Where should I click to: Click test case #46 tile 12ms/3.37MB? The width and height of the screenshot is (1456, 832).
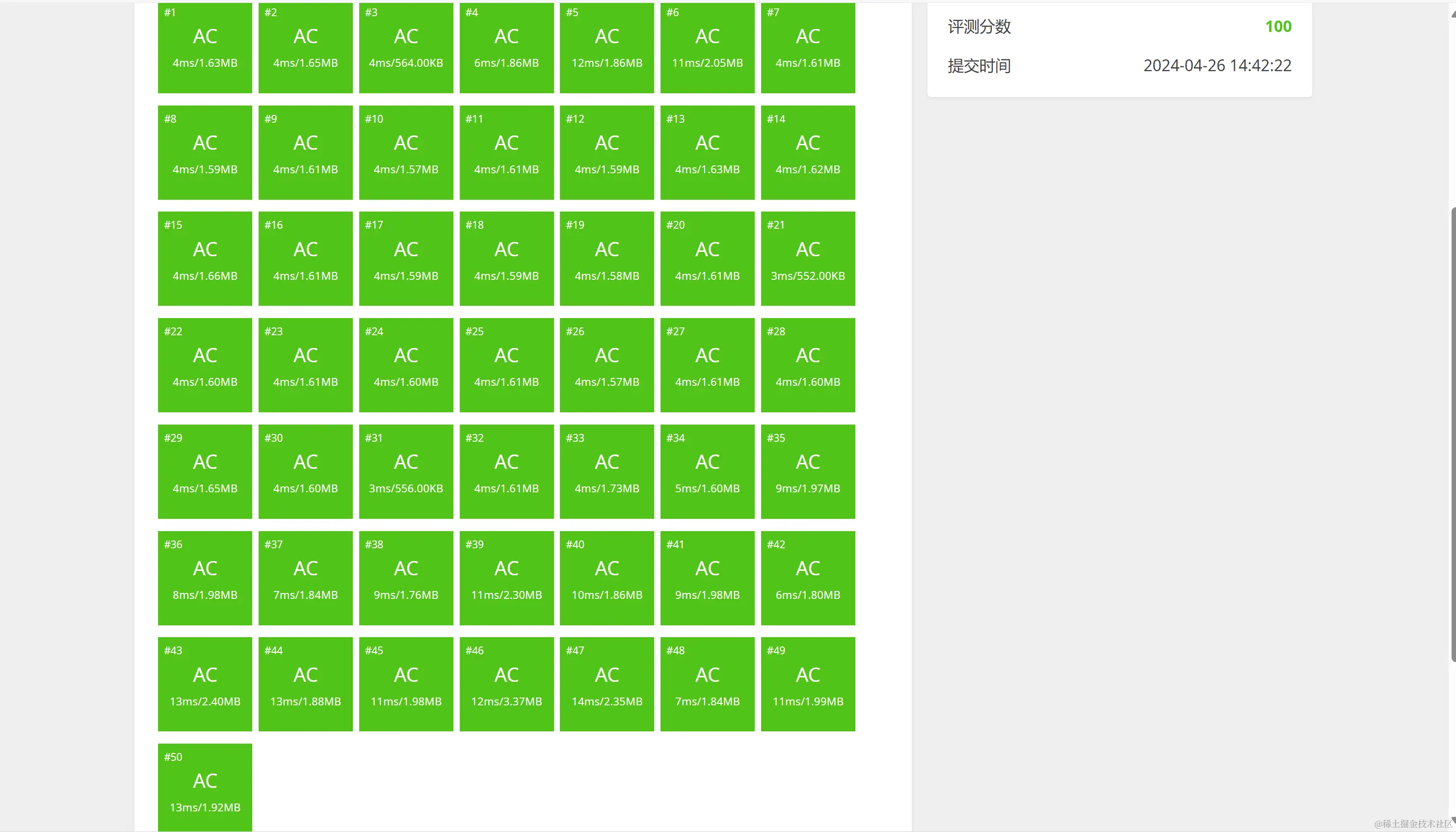(506, 684)
